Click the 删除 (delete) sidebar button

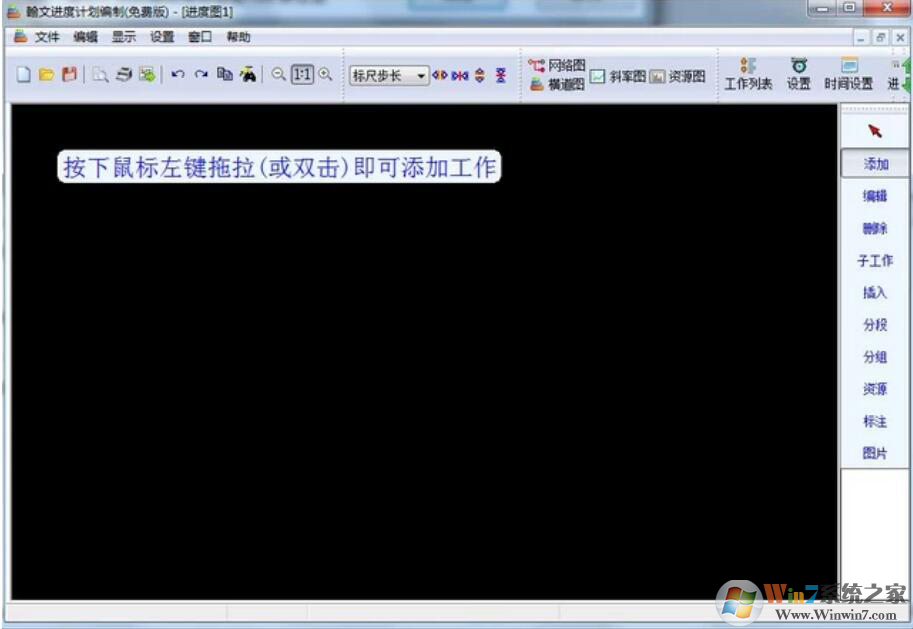tap(873, 228)
